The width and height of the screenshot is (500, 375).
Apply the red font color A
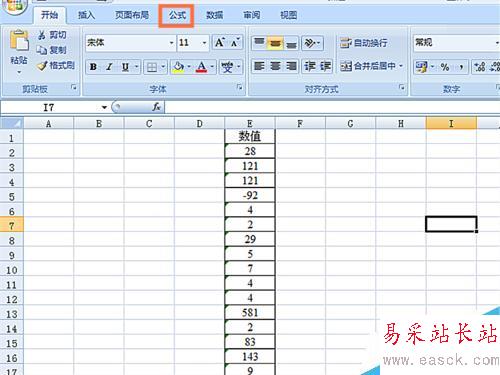click(x=201, y=67)
